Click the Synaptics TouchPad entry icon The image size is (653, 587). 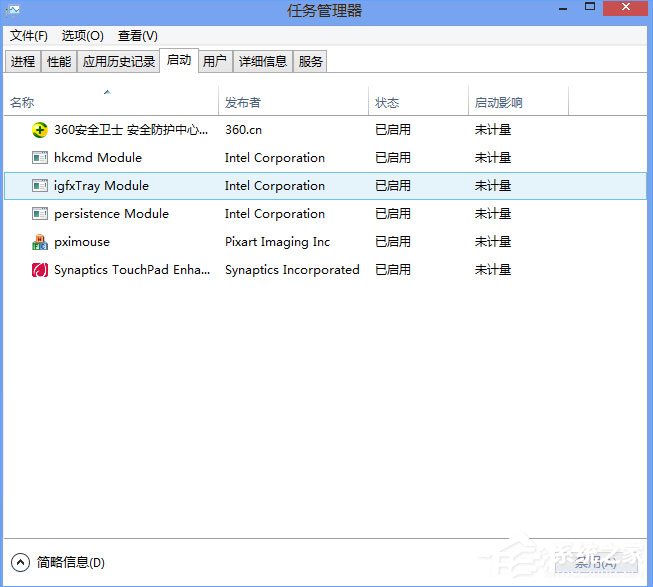(40, 270)
